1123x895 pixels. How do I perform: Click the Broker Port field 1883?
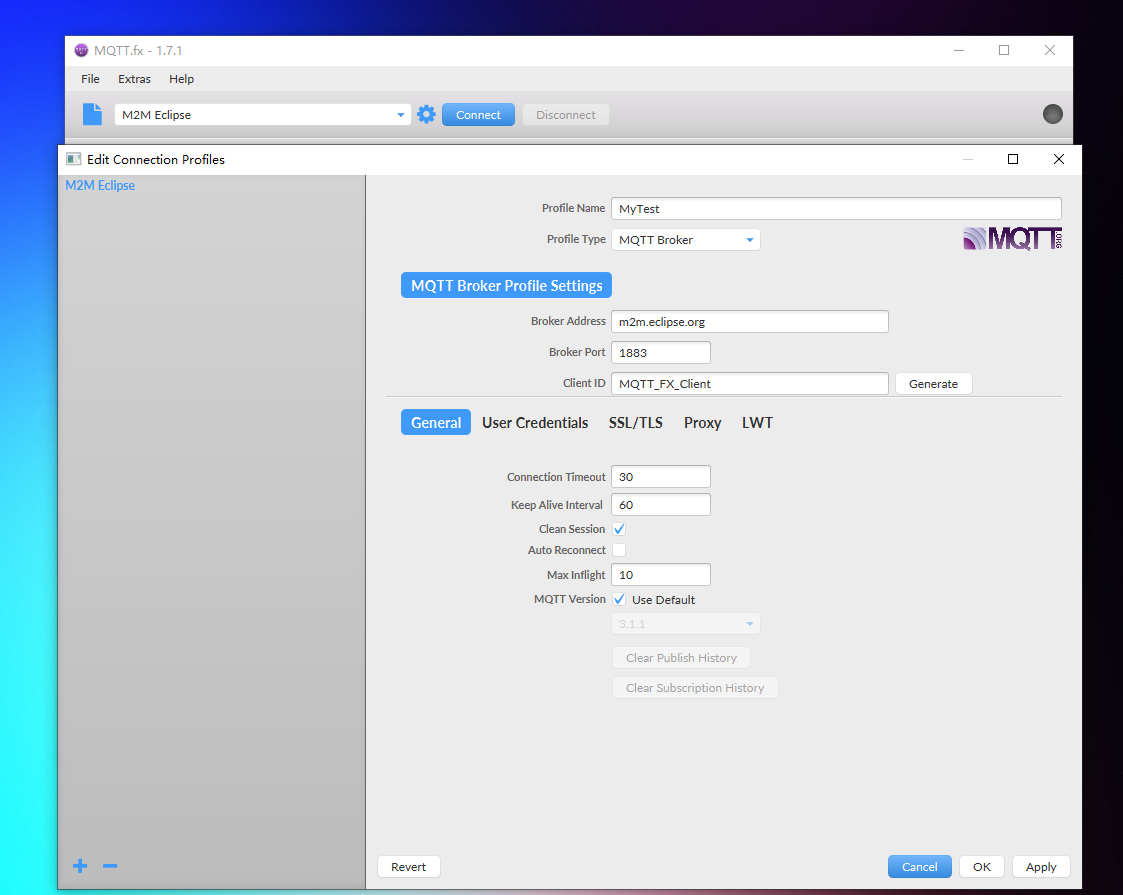tap(660, 353)
